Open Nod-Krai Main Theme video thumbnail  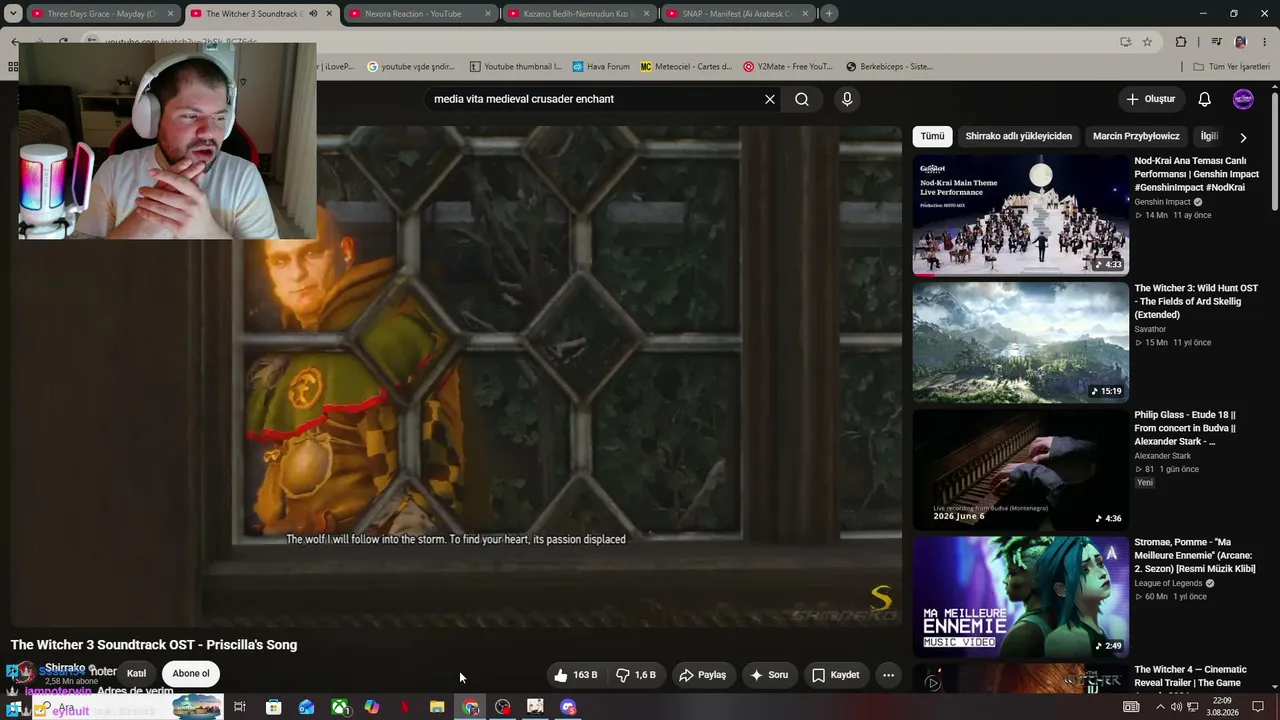[1020, 214]
